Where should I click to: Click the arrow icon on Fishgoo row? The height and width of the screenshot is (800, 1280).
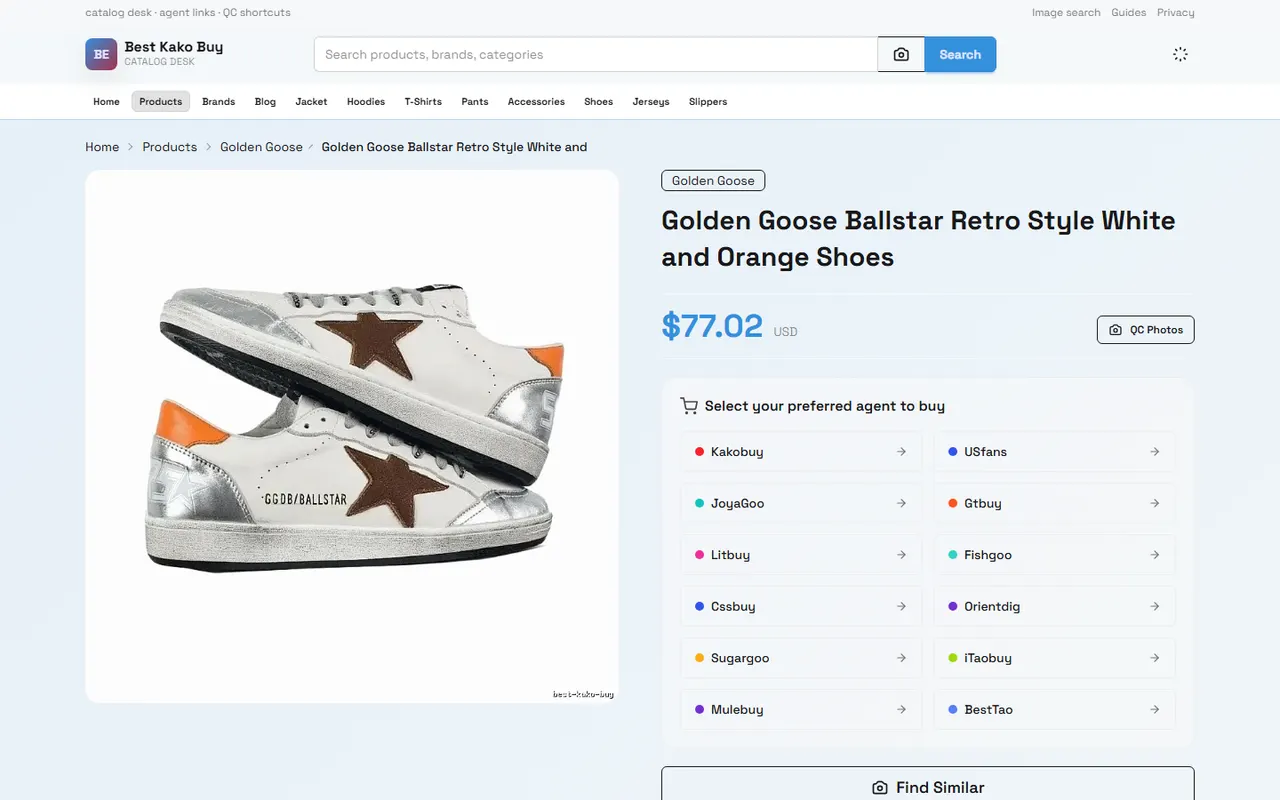coord(1154,555)
